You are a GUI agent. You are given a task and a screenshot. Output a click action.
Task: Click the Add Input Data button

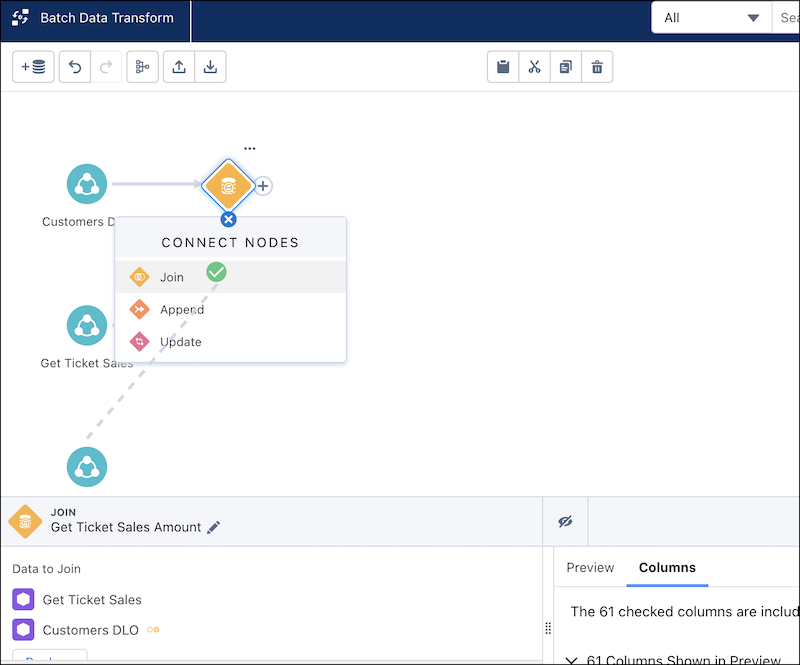34,67
